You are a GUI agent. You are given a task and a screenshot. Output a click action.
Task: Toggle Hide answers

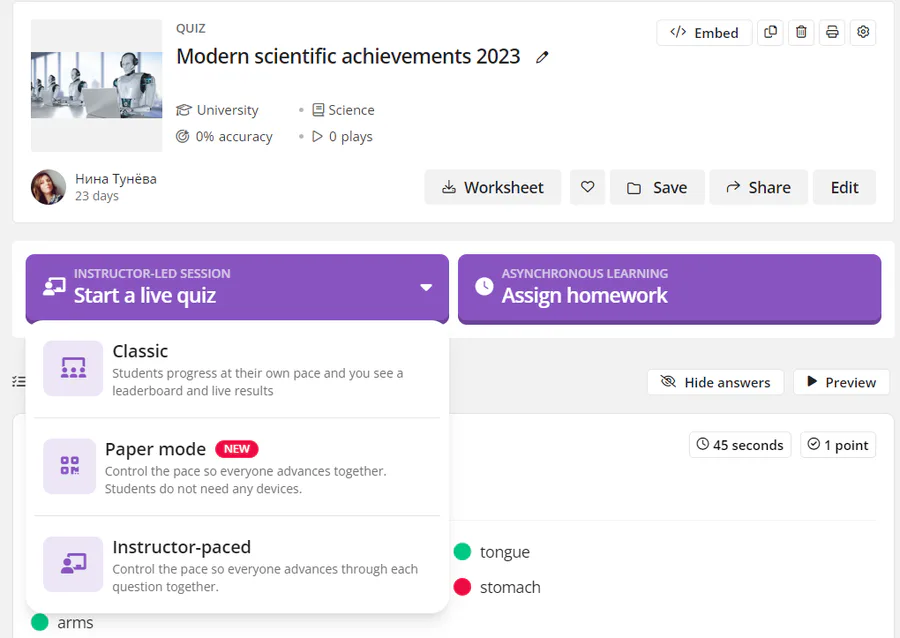716,382
